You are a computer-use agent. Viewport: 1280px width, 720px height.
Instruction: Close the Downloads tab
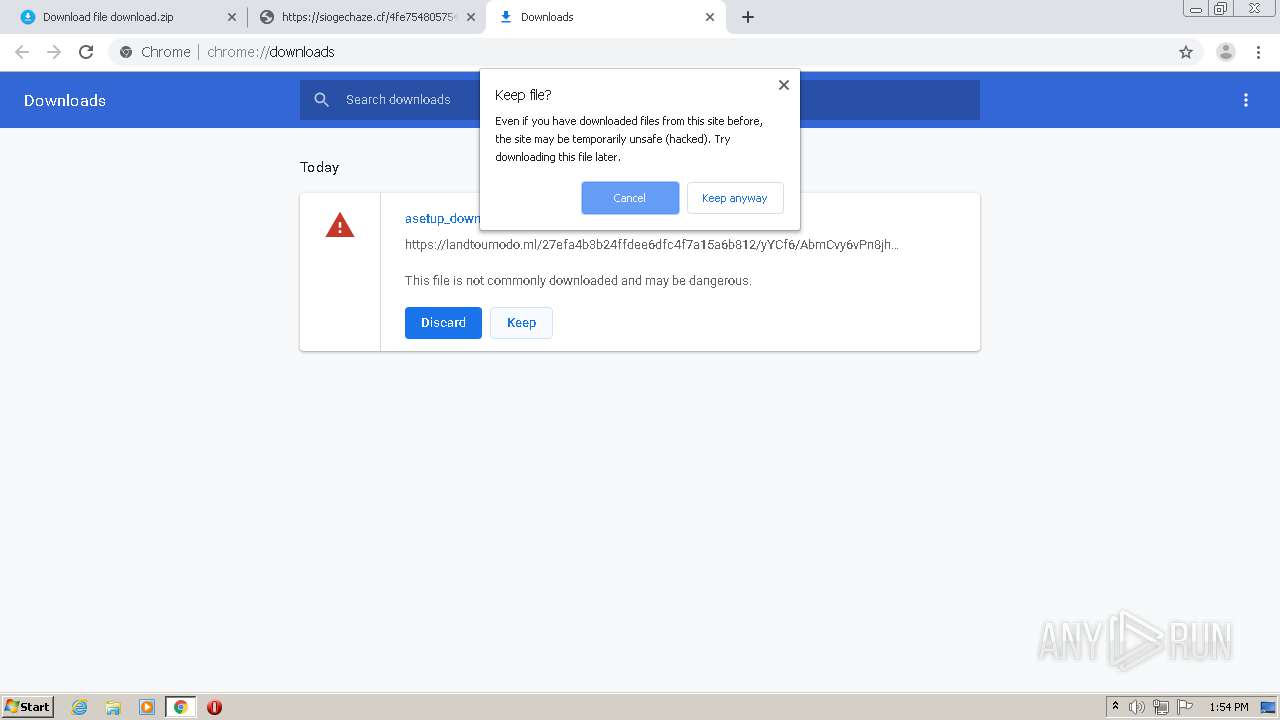[710, 17]
